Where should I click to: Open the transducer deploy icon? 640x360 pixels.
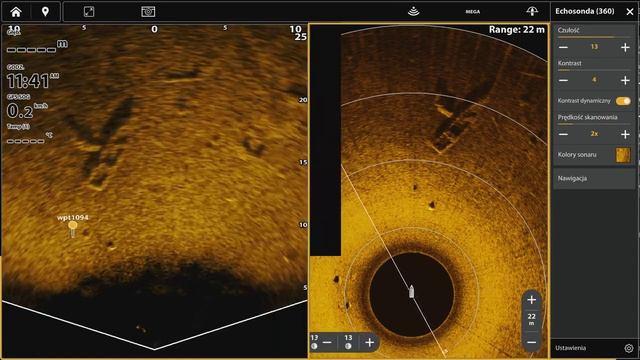point(532,11)
